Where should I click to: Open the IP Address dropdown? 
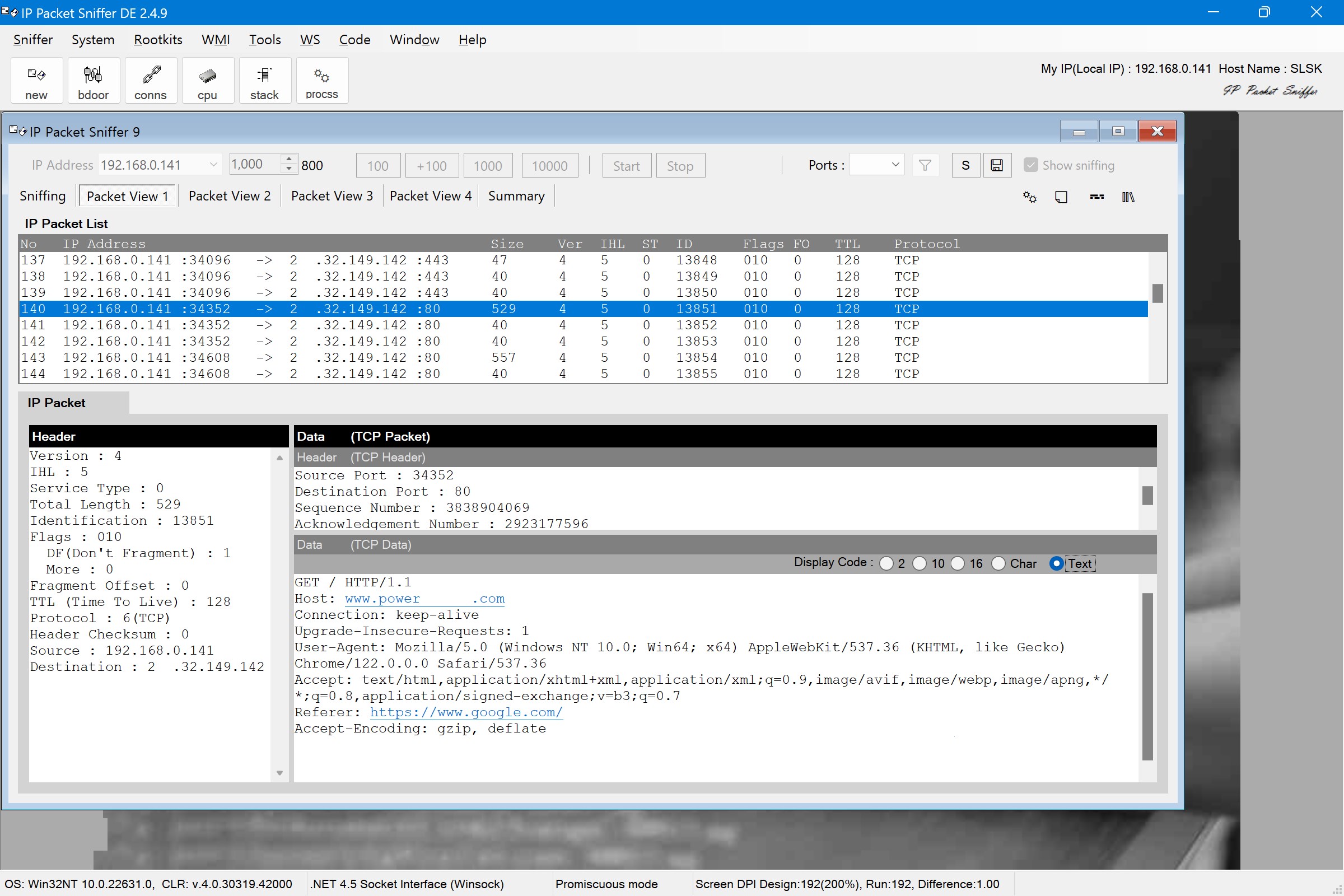coord(213,165)
